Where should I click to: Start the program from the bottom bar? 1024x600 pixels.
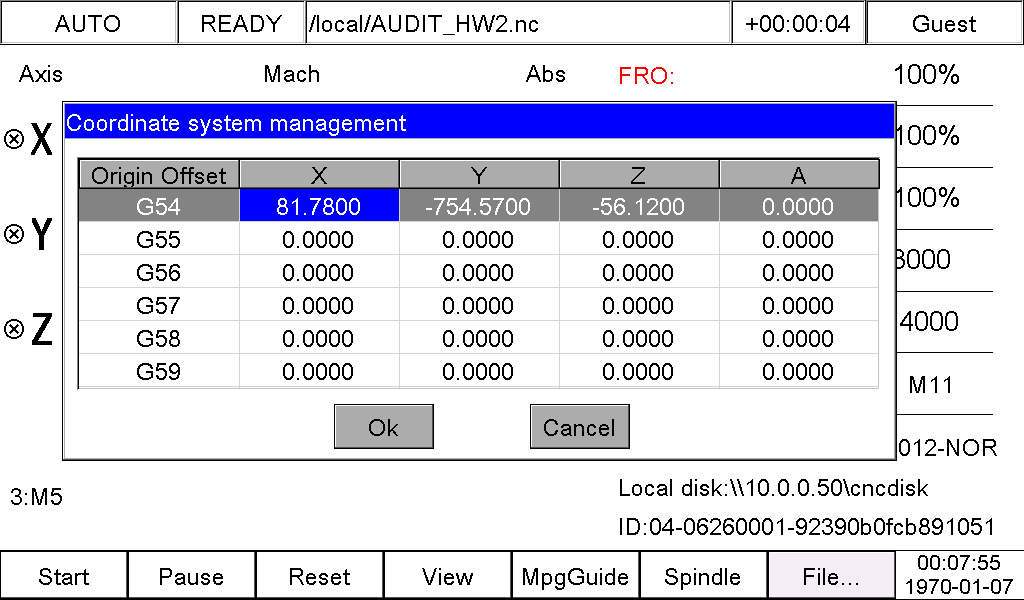pyautogui.click(x=64, y=576)
